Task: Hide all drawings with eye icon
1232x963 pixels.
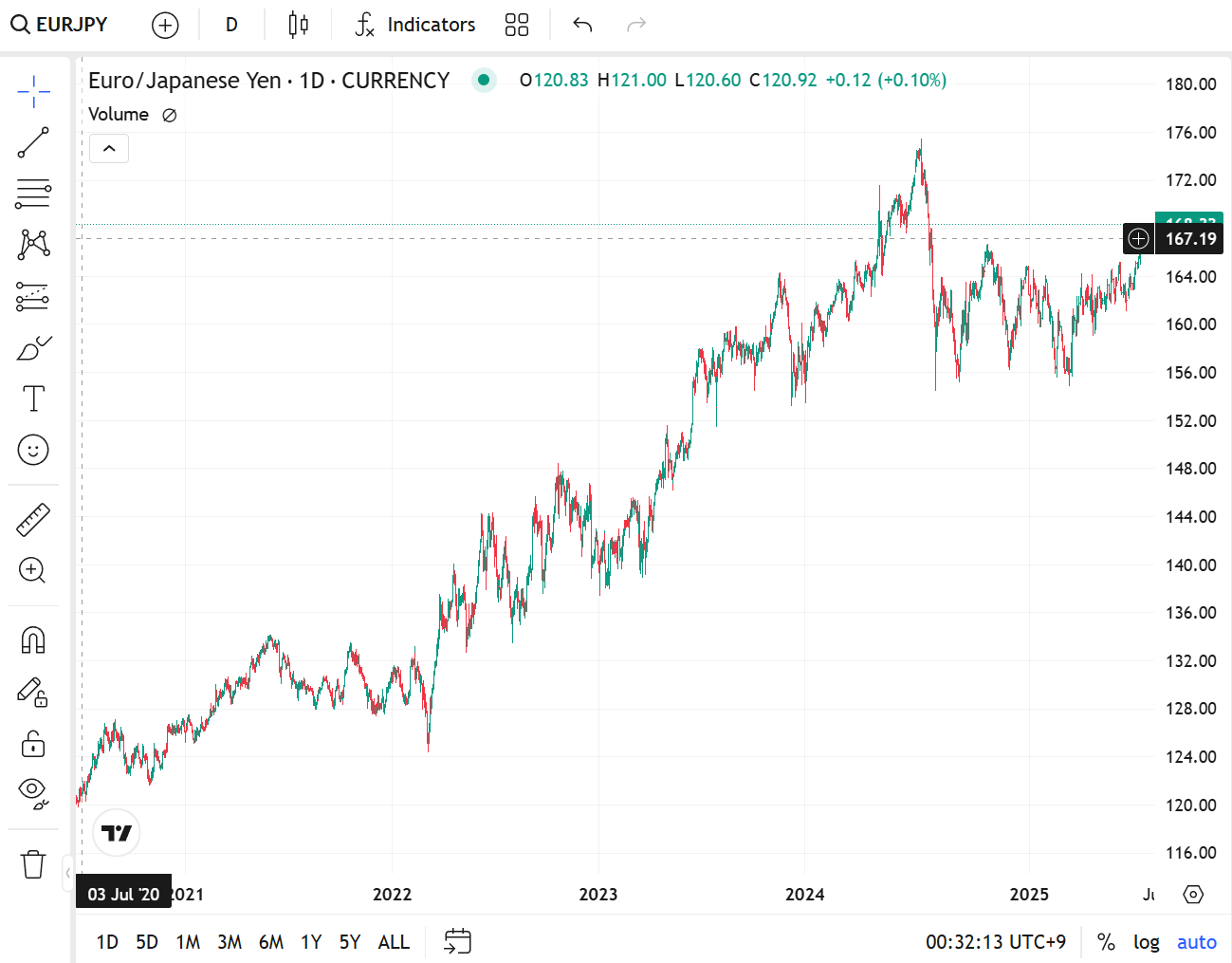Action: click(x=33, y=793)
